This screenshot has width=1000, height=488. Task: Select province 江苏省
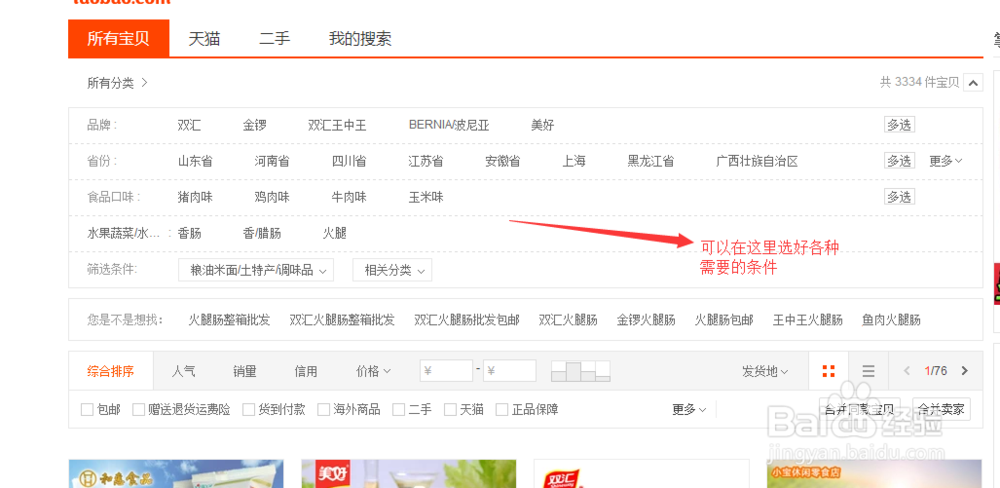426,161
